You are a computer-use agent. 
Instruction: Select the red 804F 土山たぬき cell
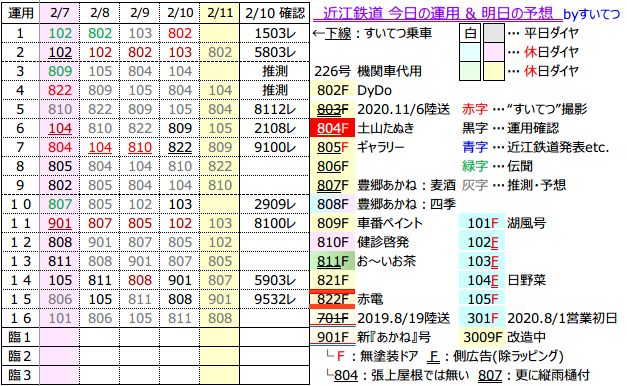[x=332, y=128]
